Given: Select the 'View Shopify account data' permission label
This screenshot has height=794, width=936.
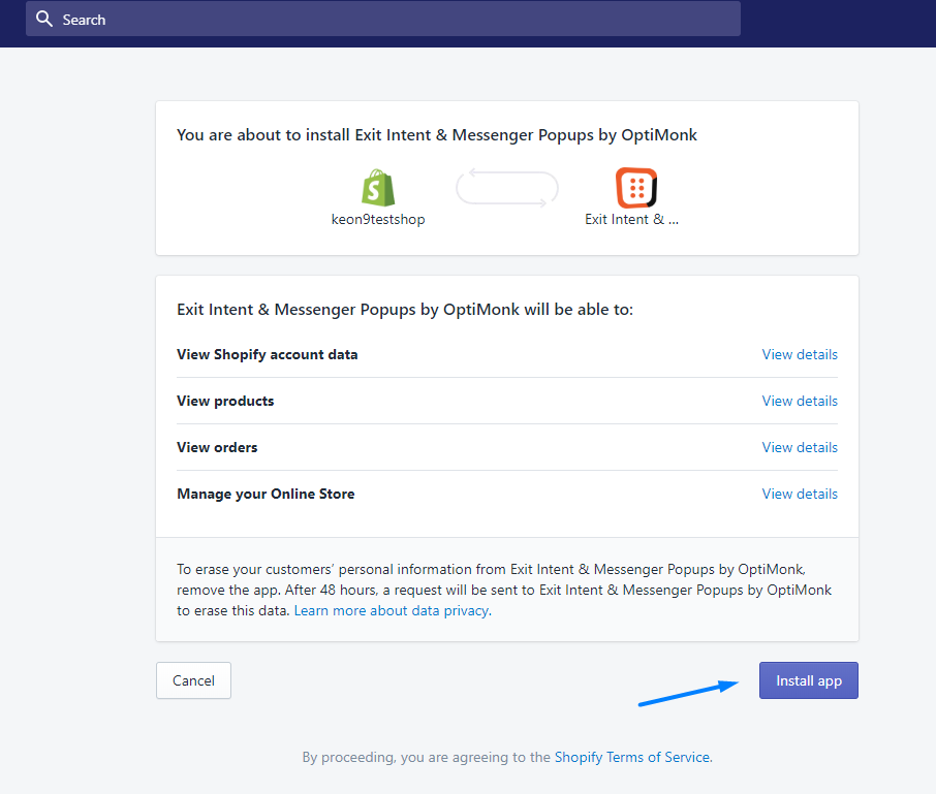Looking at the screenshot, I should pos(267,354).
